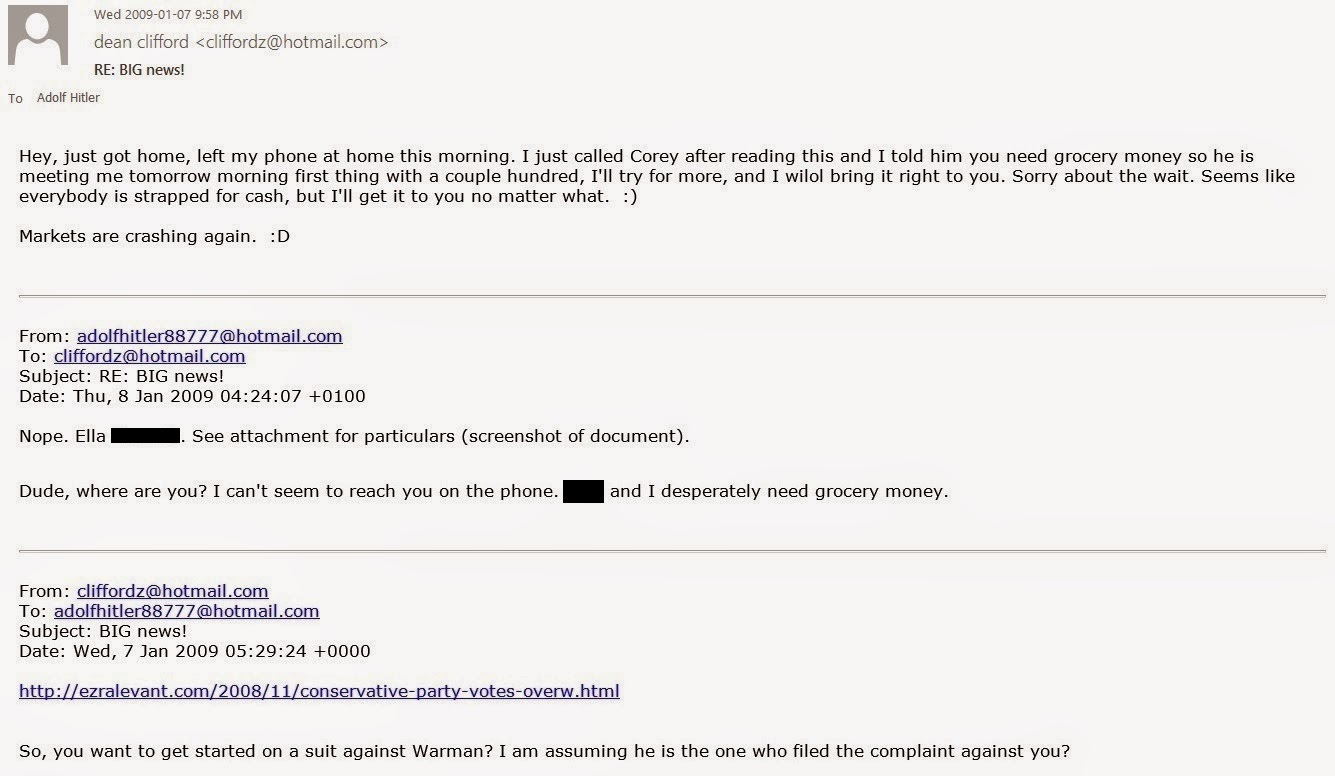Click the quoted "Subject: RE: BIG news!" line
1335x776 pixels.
pos(121,376)
